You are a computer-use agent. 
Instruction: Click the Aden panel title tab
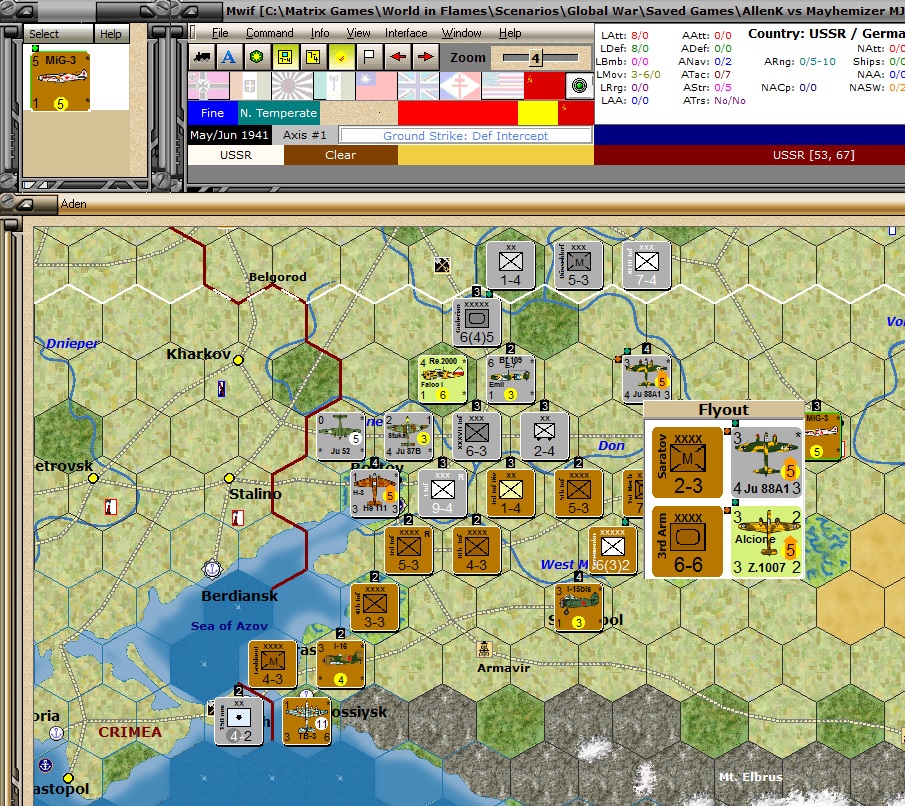click(74, 204)
